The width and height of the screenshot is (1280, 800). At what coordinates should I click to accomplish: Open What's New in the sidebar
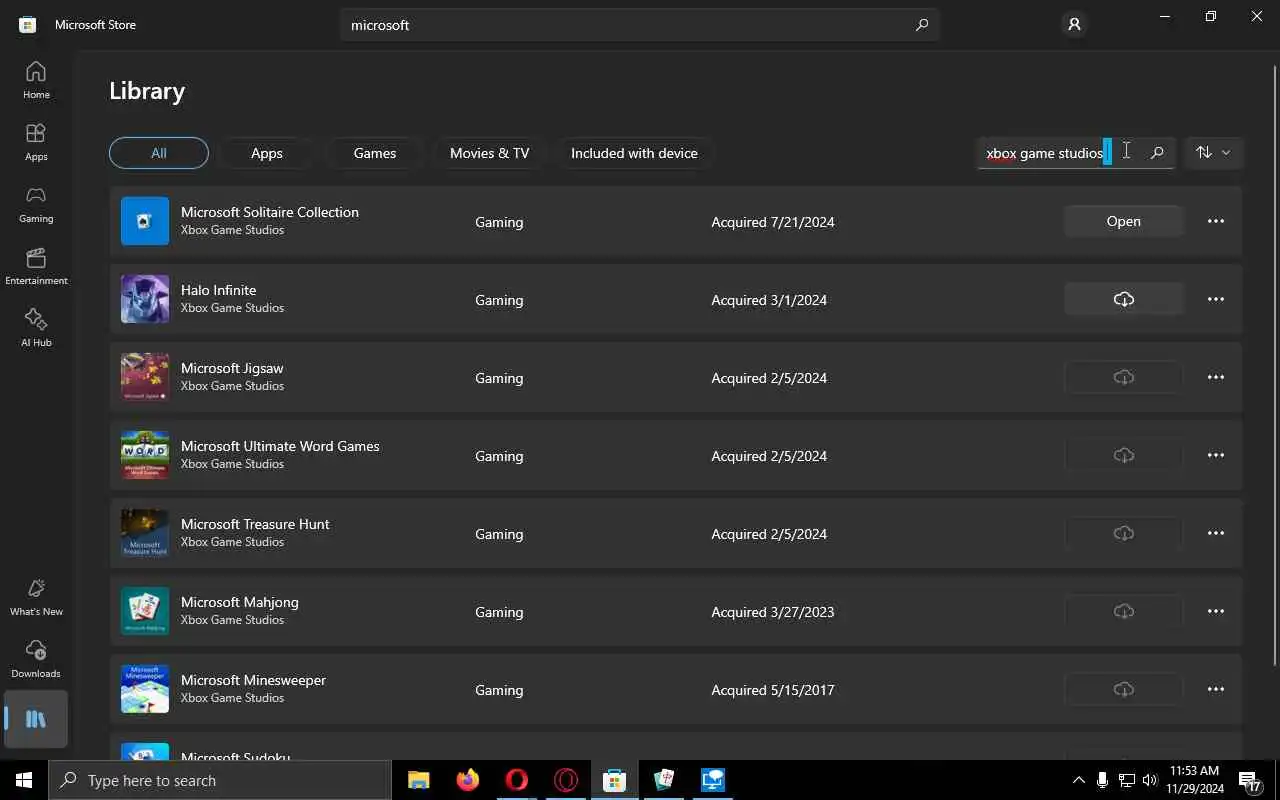36,597
